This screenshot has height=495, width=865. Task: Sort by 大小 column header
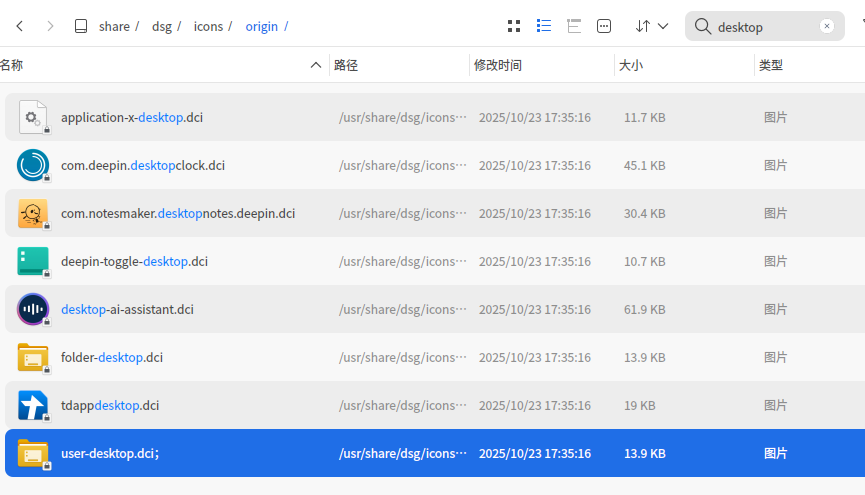pos(631,65)
